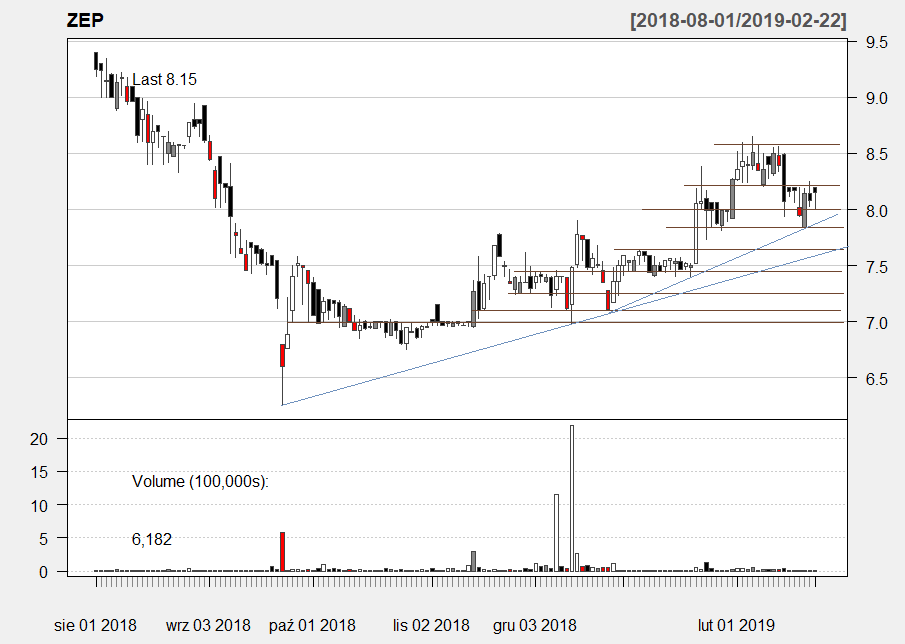
Task: Click the gray volume bar in November
Action: tap(473, 561)
